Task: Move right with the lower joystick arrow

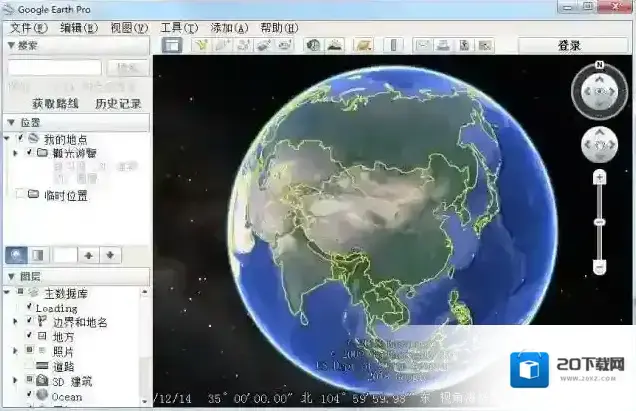Action: 612,144
